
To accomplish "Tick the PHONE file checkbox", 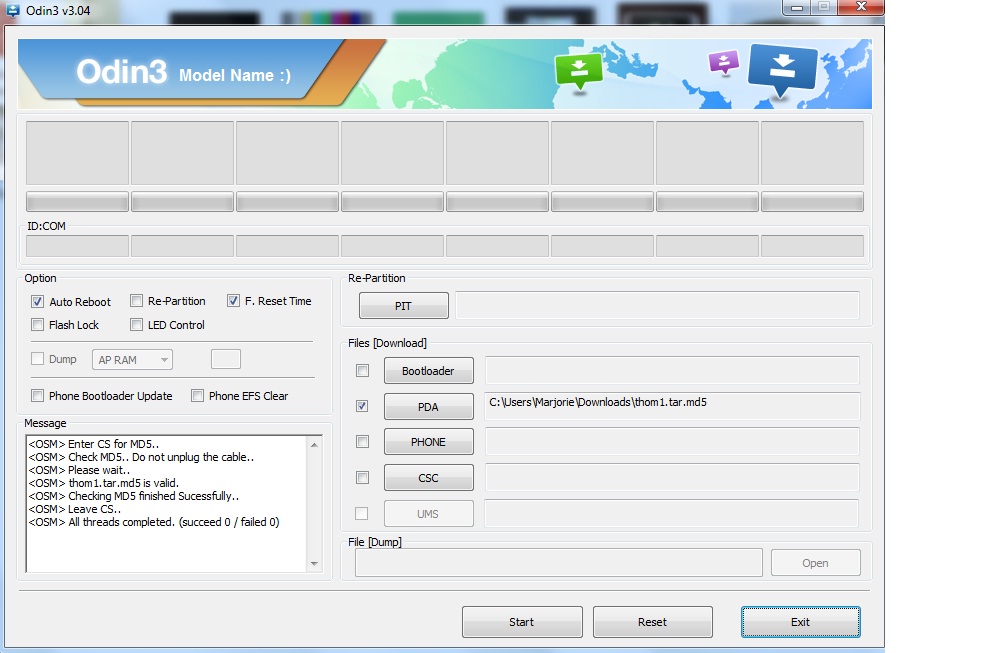I will pyautogui.click(x=363, y=442).
